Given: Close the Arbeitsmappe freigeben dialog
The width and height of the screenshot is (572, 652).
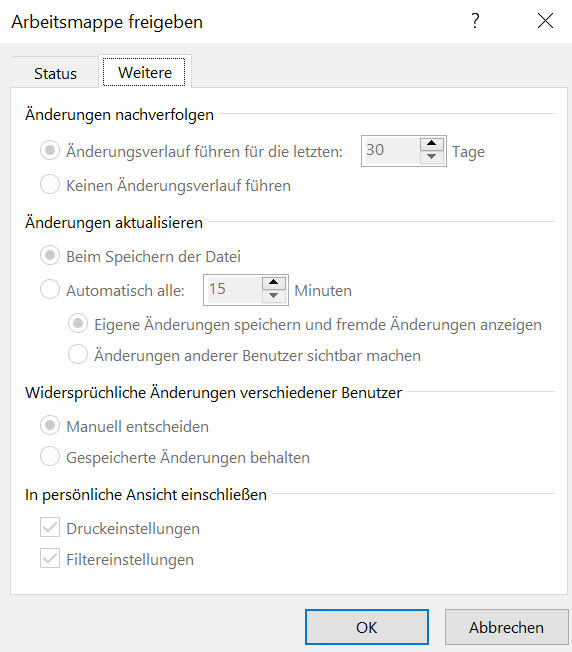Looking at the screenshot, I should 545,20.
